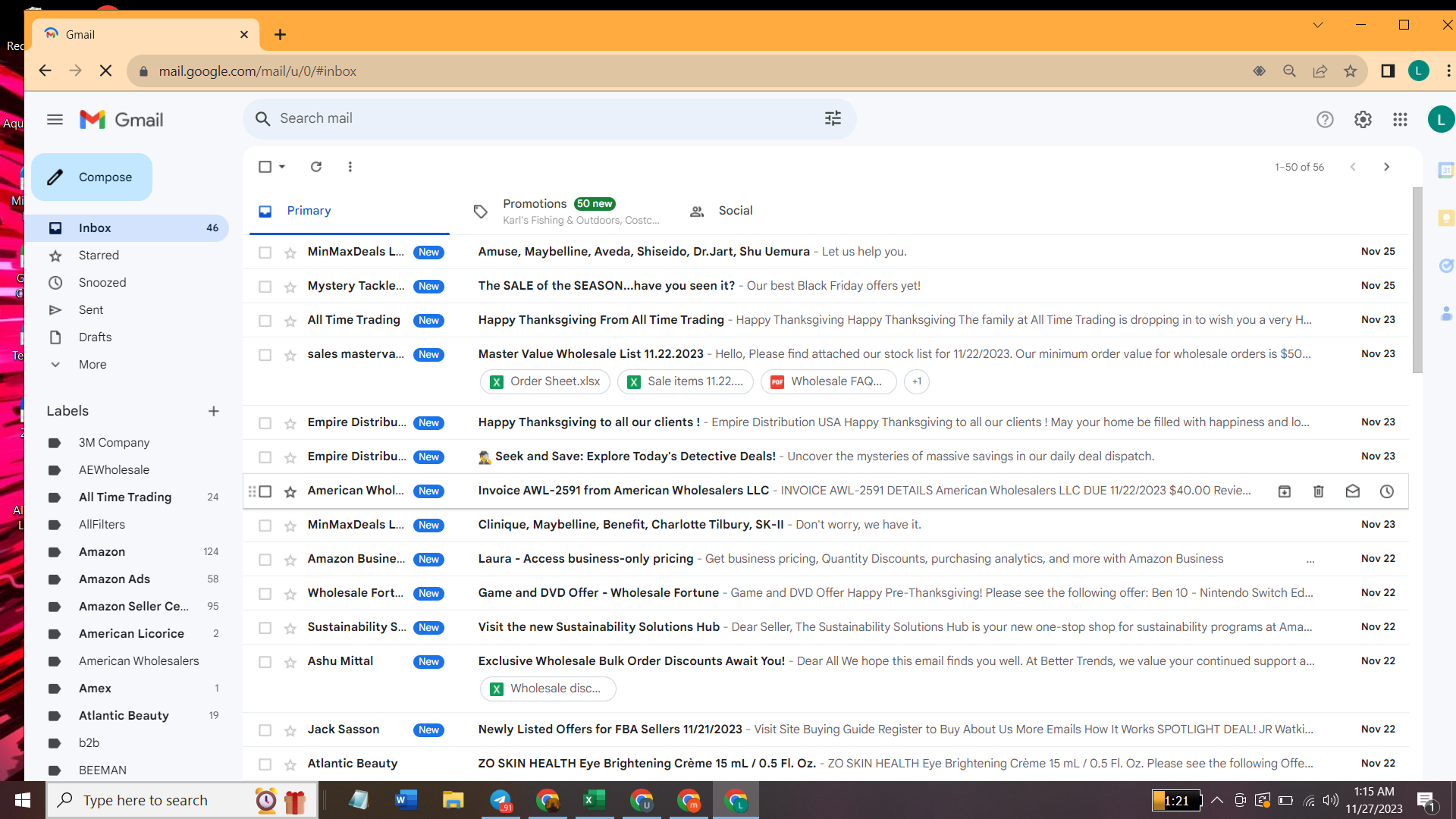
Task: Open the +1 more attachments chip
Action: (917, 381)
